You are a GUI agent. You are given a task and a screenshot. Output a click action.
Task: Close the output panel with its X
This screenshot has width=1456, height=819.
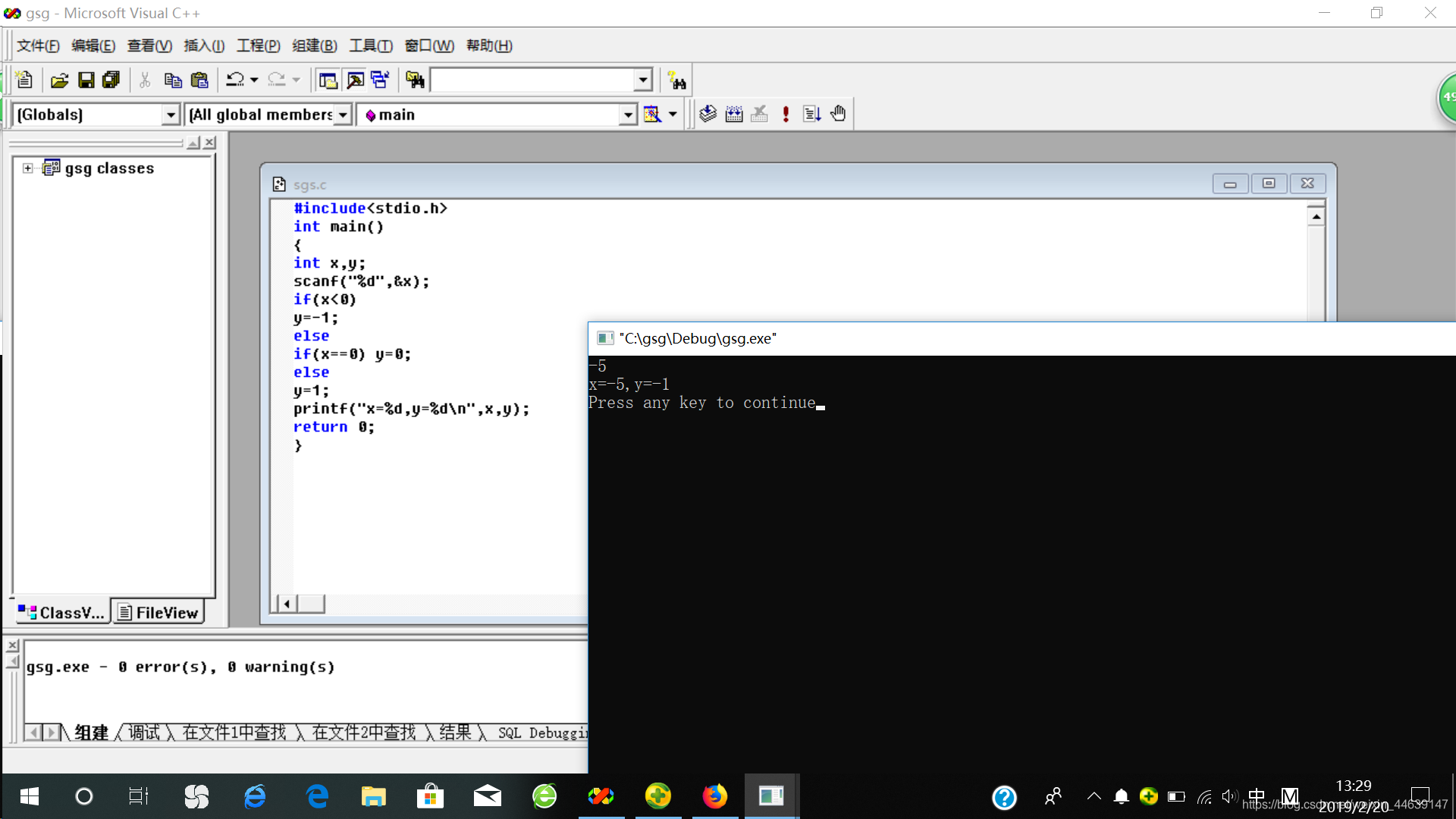click(x=12, y=645)
